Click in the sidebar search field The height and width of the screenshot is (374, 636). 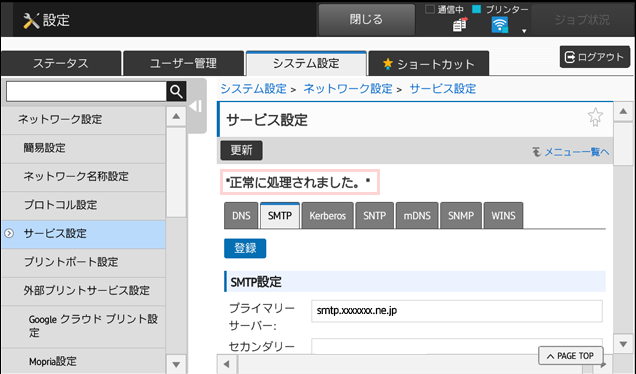pos(86,92)
